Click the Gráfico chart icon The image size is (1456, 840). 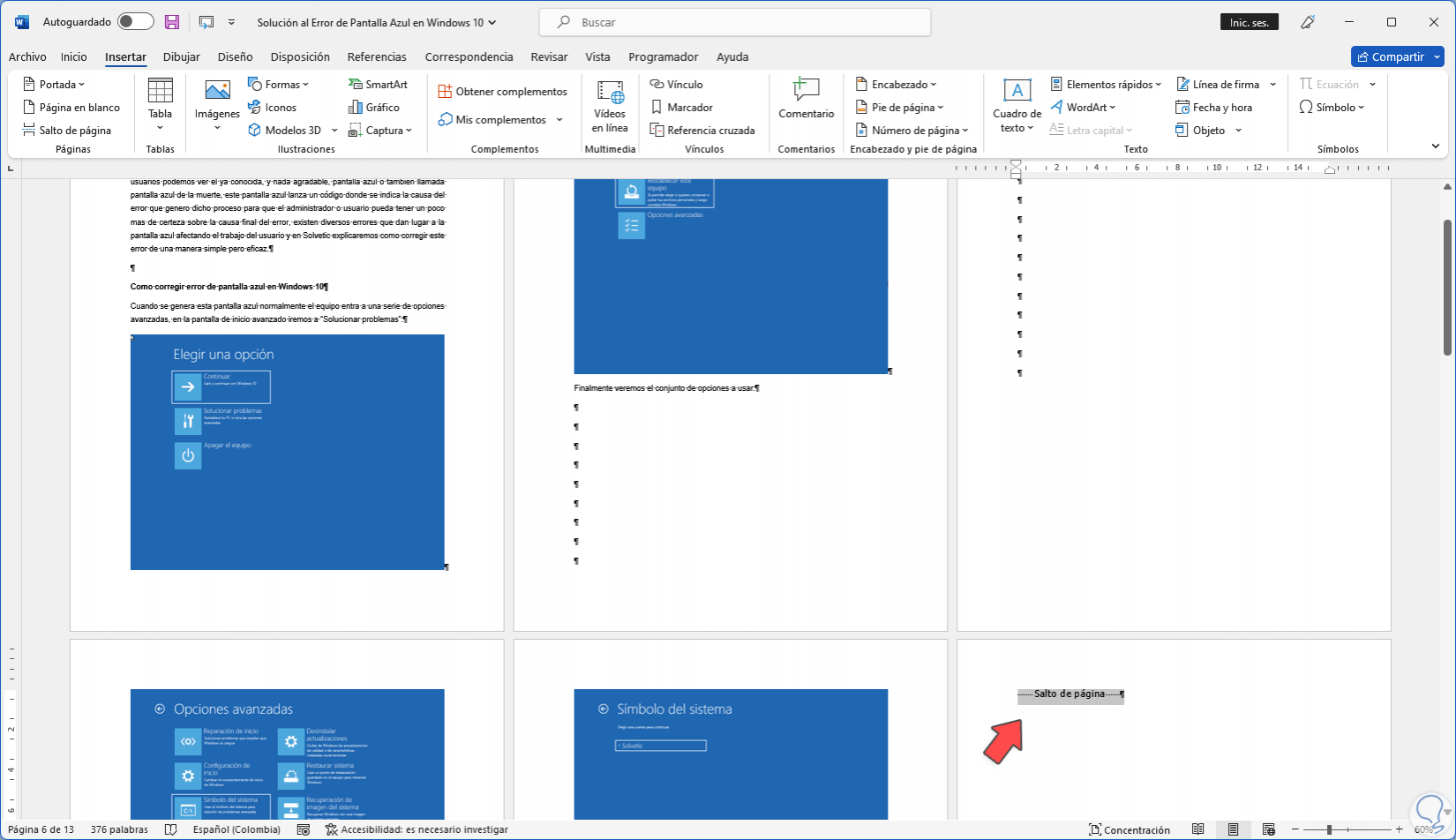356,108
